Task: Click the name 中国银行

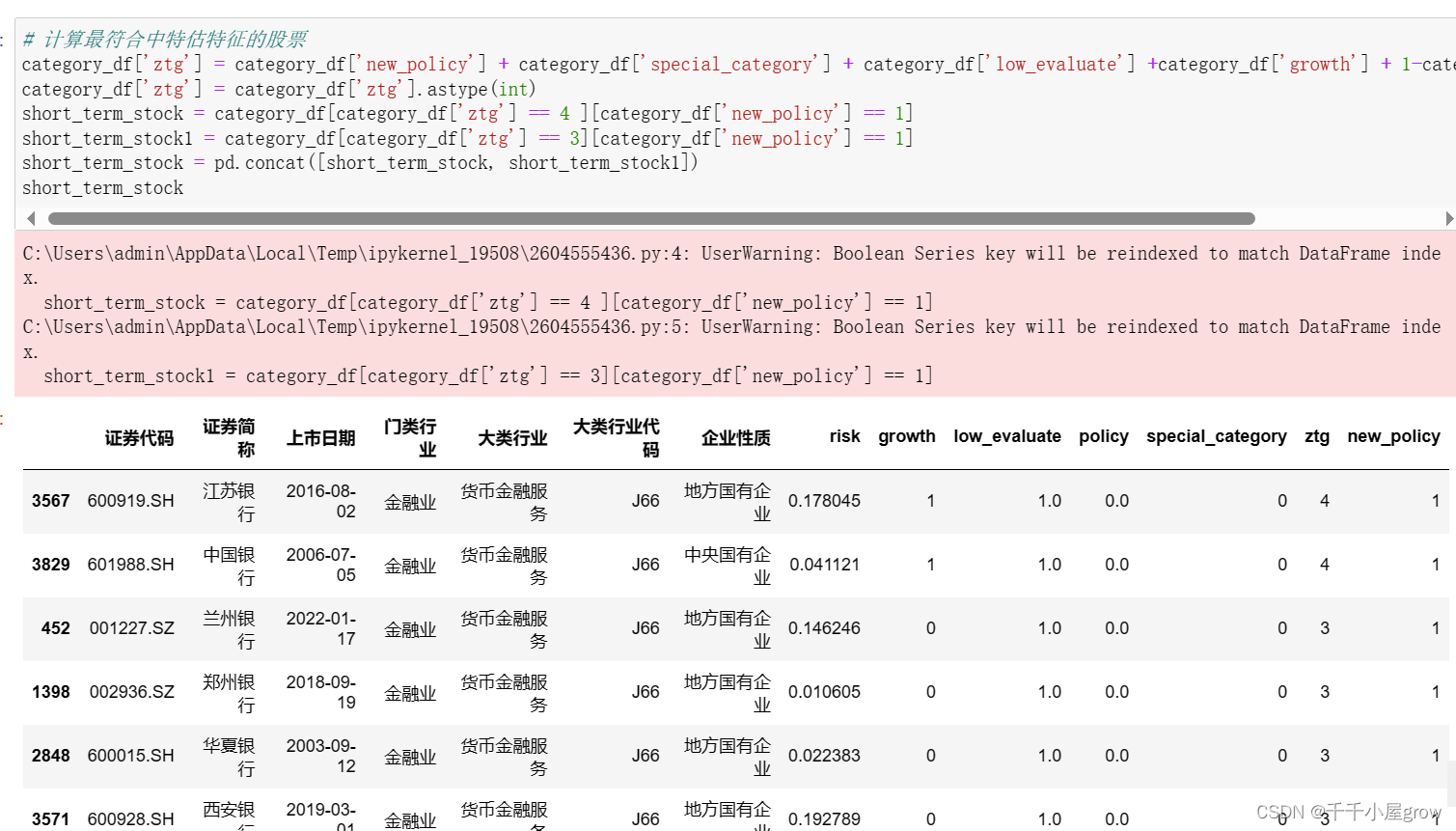Action: pos(229,566)
